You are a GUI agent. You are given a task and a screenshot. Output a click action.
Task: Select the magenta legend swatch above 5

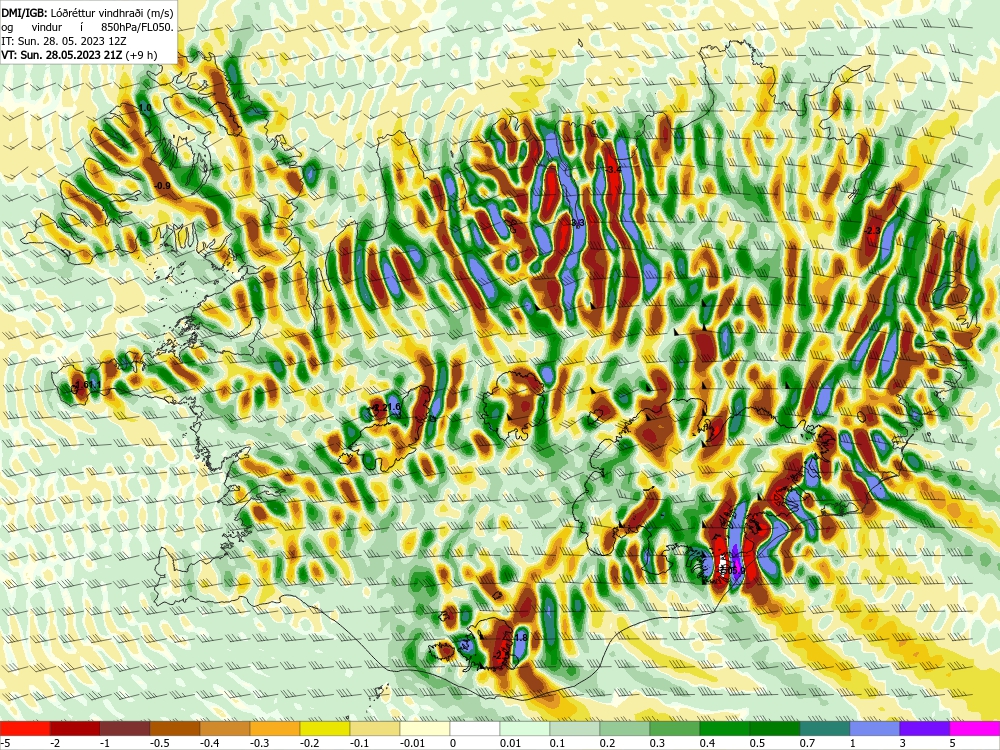click(x=975, y=728)
